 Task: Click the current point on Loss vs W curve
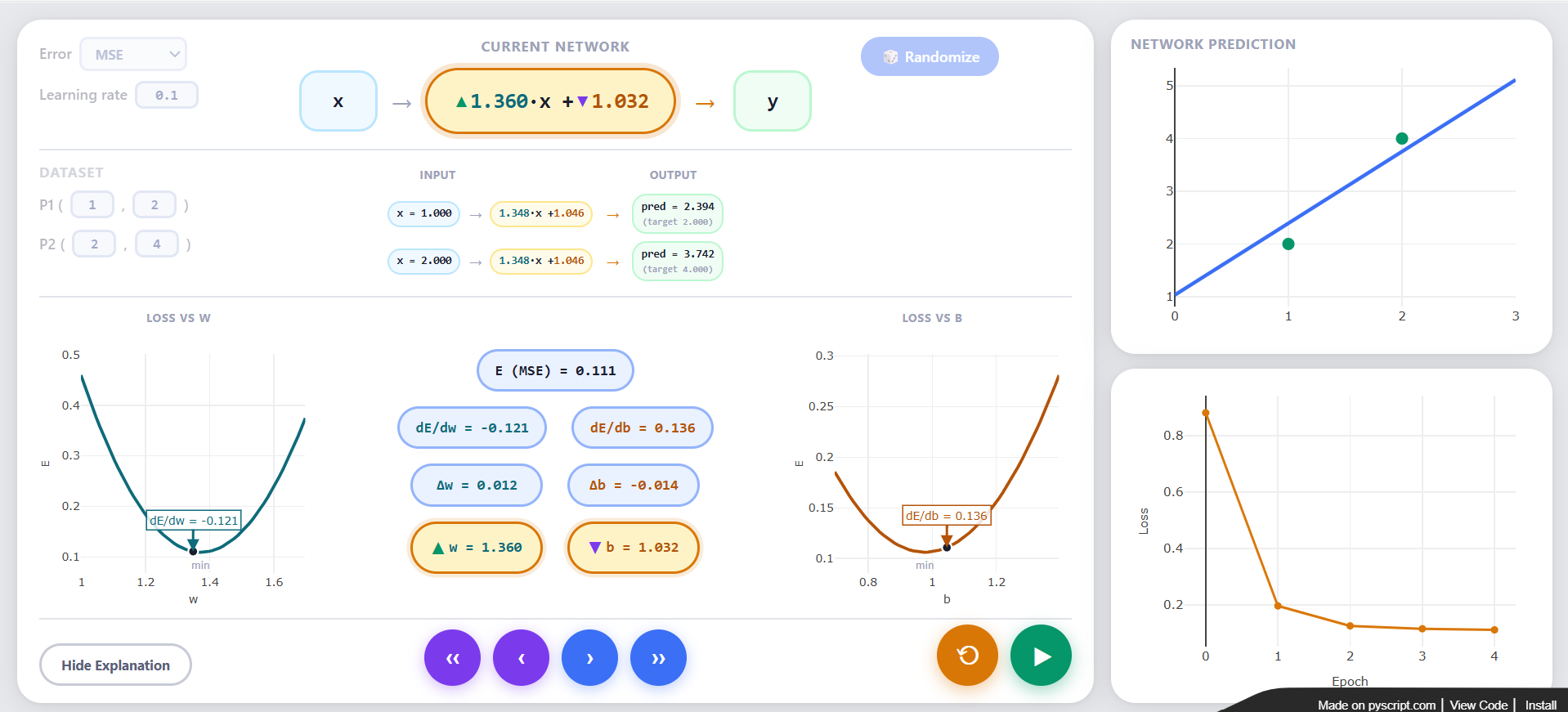pos(193,551)
